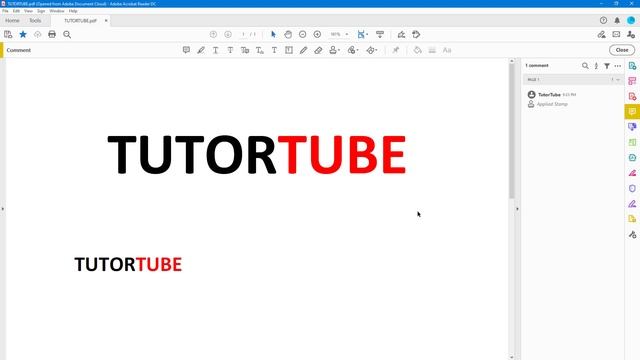Click the vertical scrollbar thumb
This screenshot has height=360, width=640.
512,131
